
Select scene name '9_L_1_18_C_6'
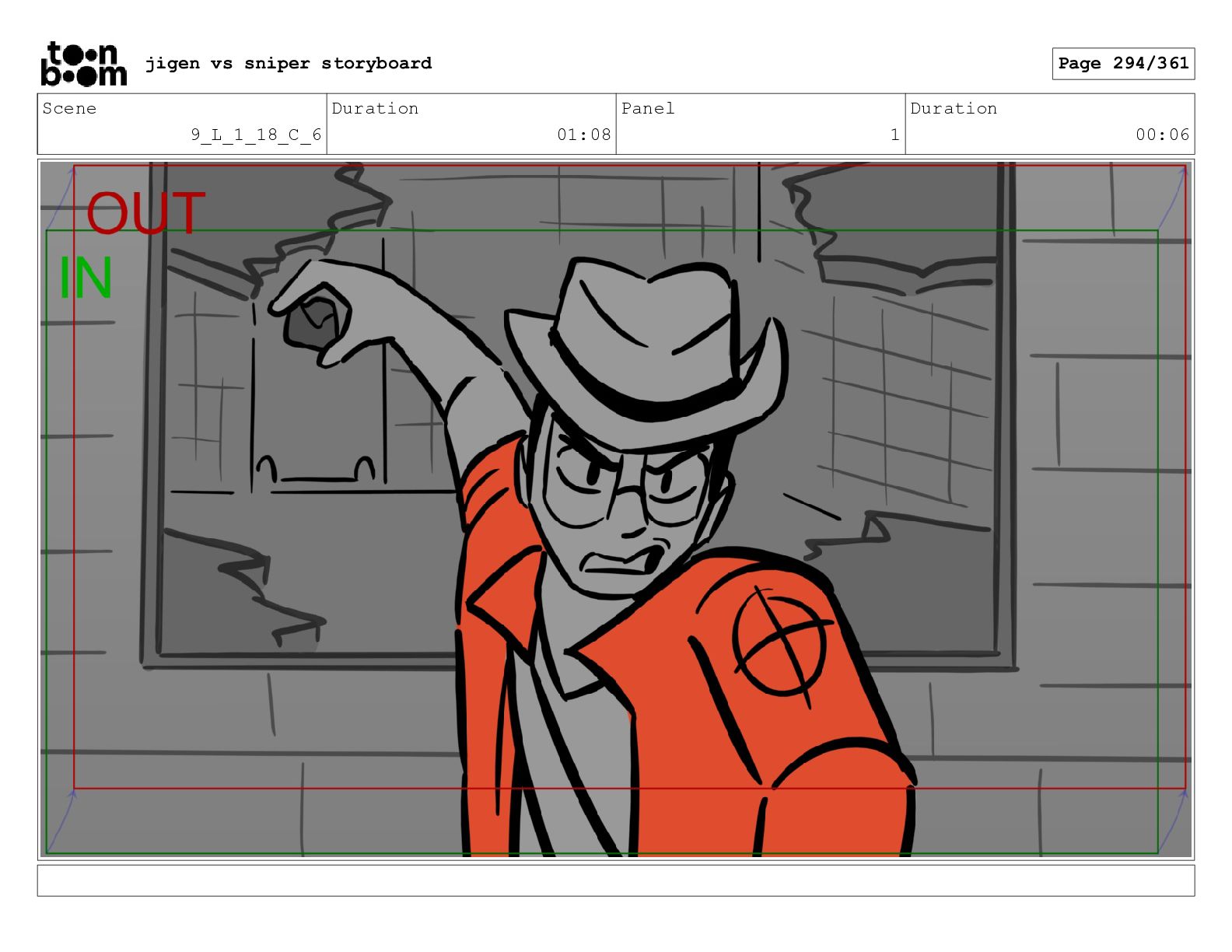(x=257, y=135)
